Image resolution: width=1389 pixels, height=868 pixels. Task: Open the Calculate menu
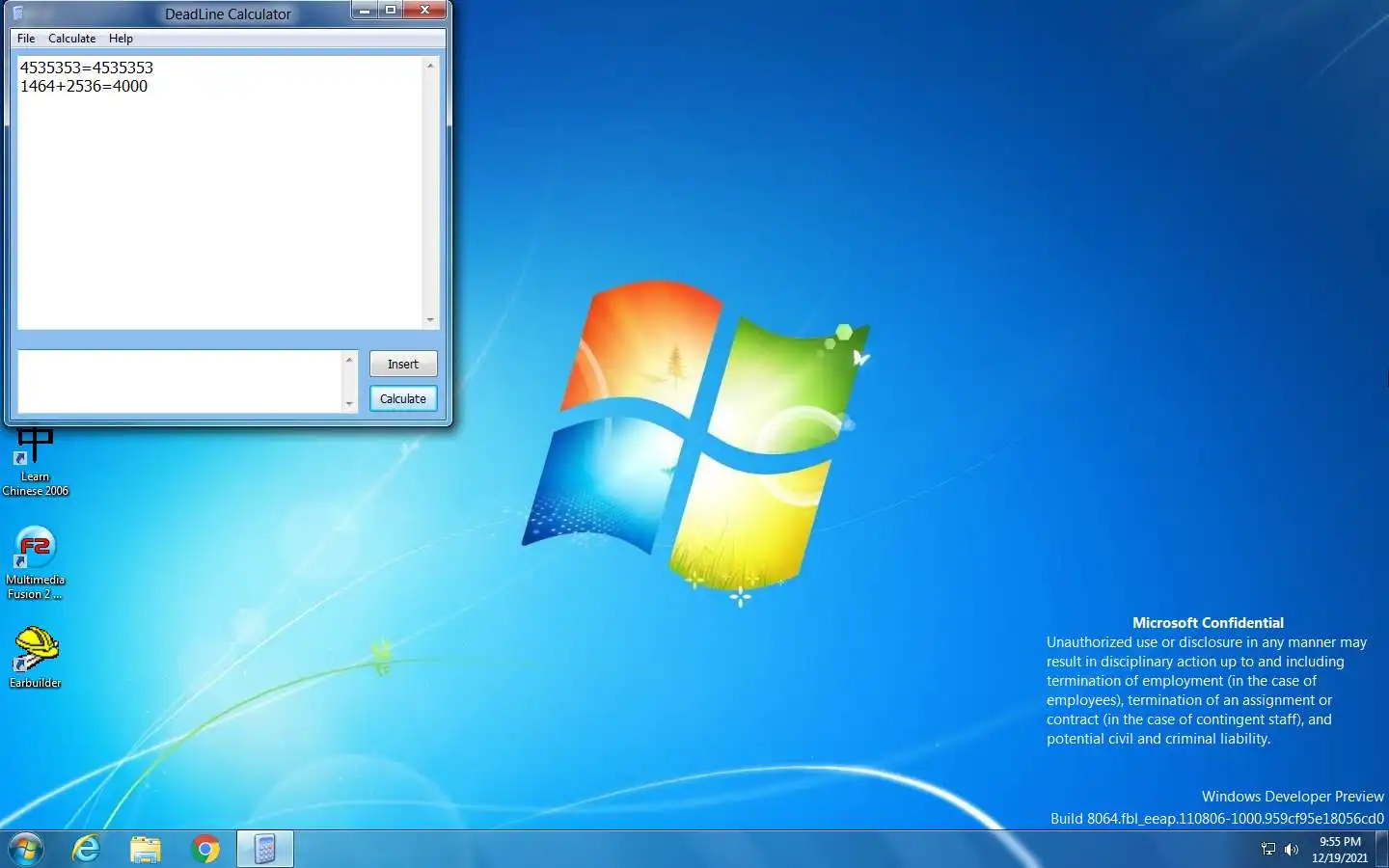[x=72, y=39]
